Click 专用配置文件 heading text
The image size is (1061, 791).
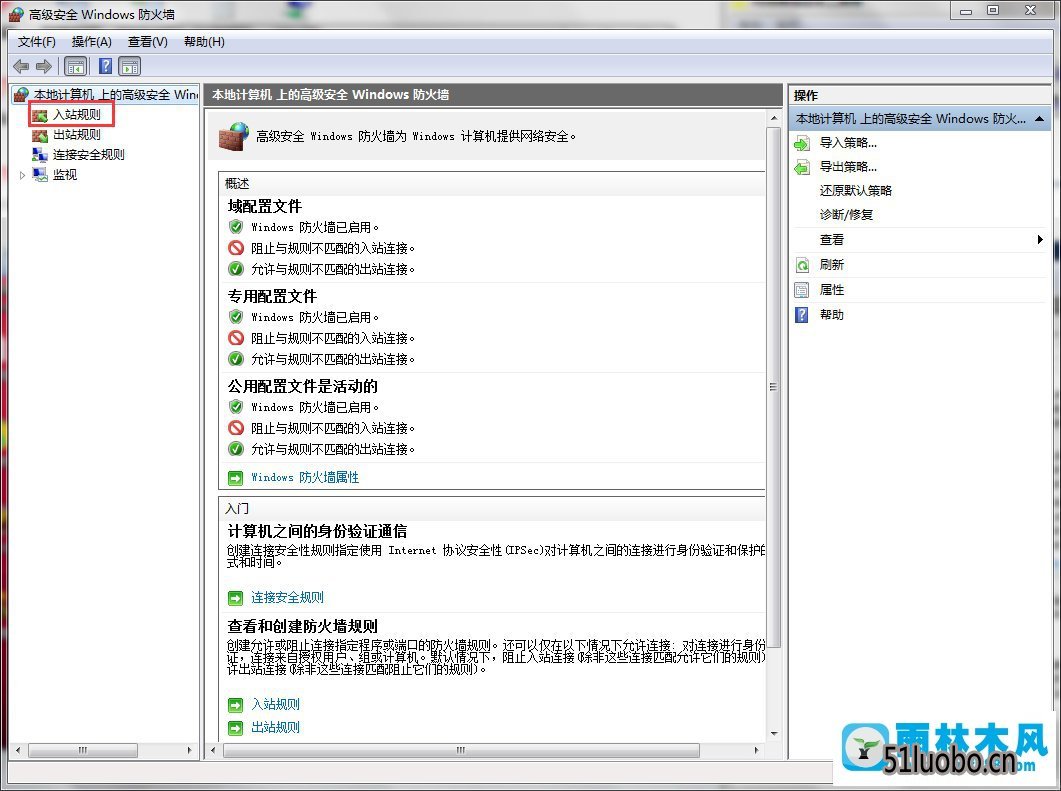click(x=272, y=296)
